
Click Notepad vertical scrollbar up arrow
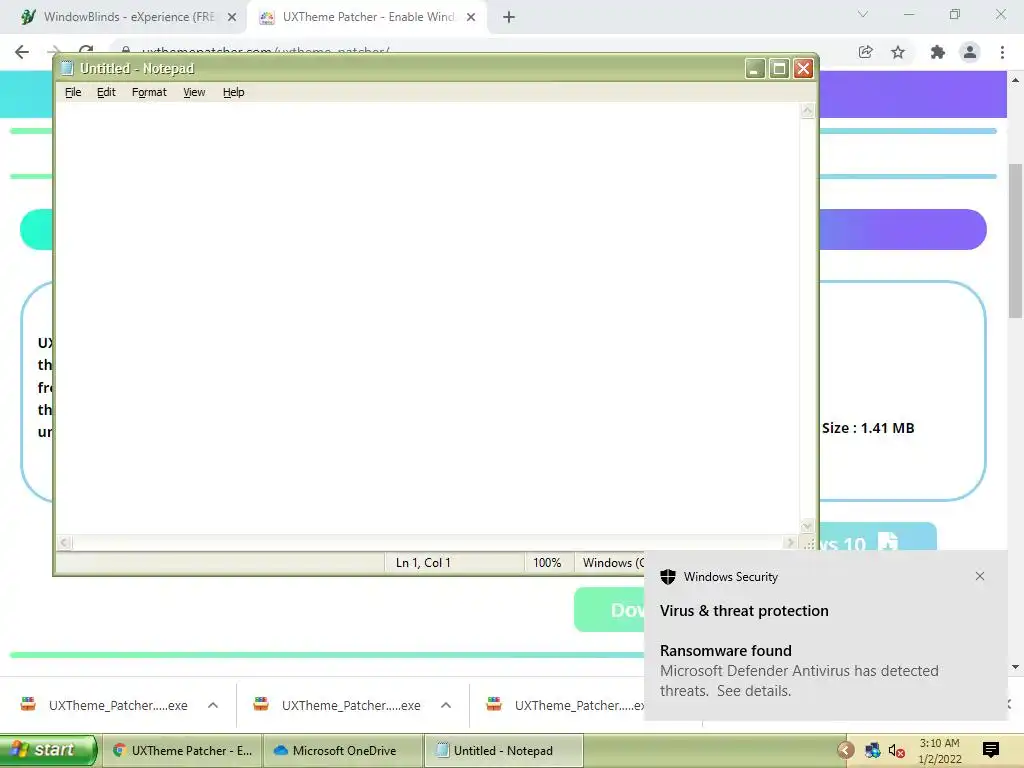pos(807,111)
